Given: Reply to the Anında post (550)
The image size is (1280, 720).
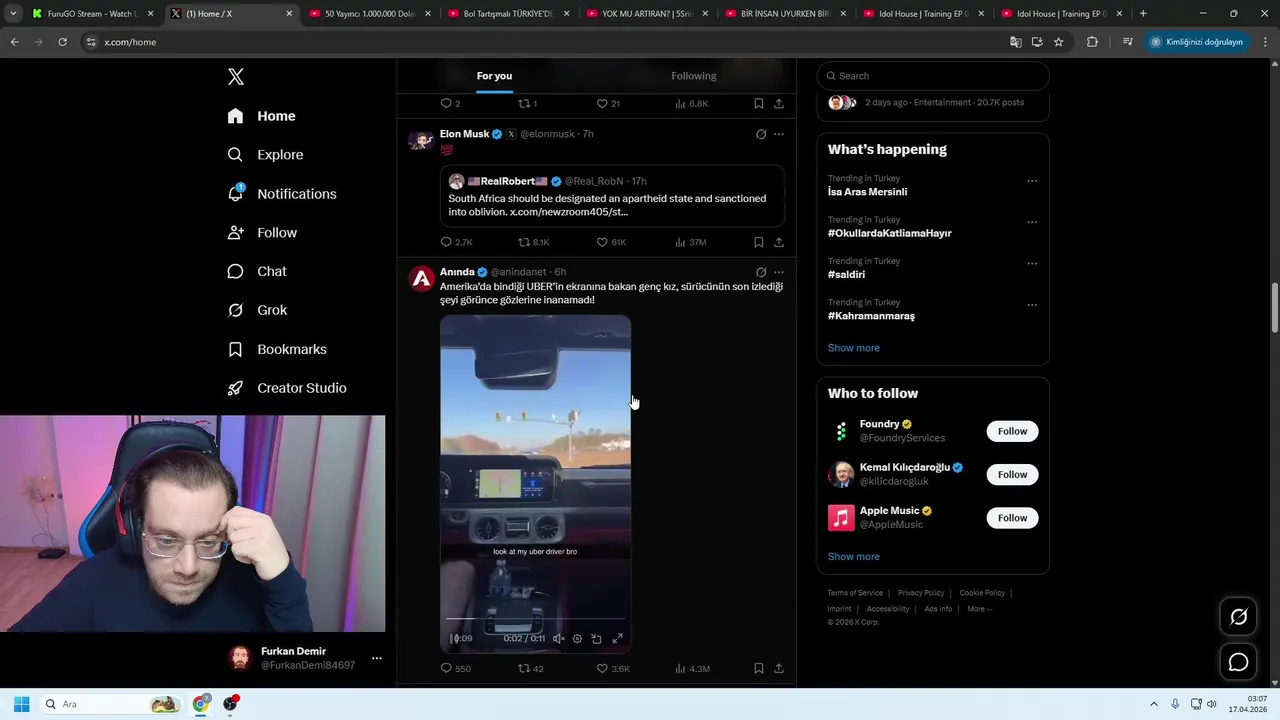Looking at the screenshot, I should pos(455,668).
